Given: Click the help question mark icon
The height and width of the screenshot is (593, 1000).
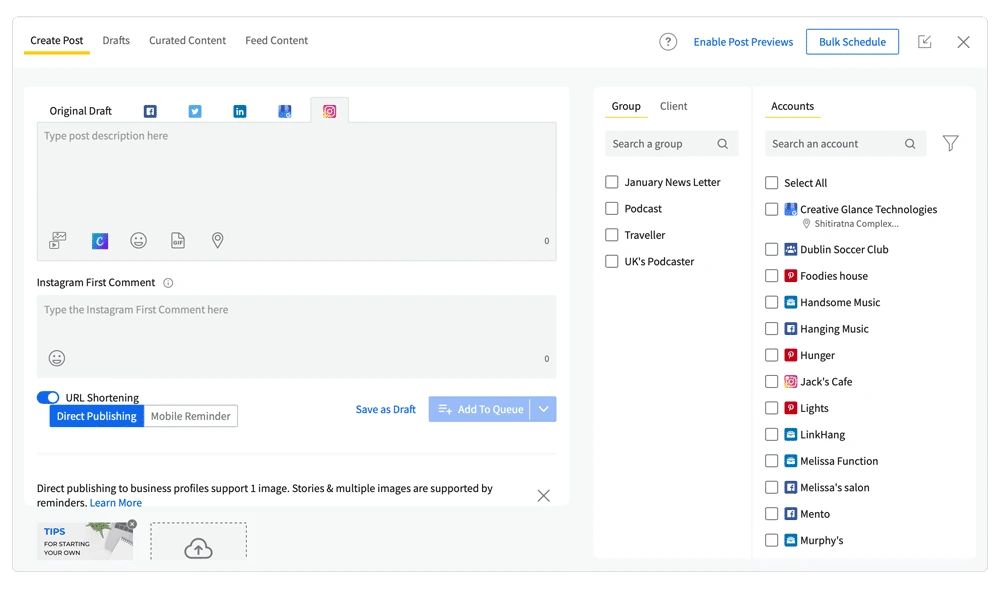Looking at the screenshot, I should [x=667, y=42].
